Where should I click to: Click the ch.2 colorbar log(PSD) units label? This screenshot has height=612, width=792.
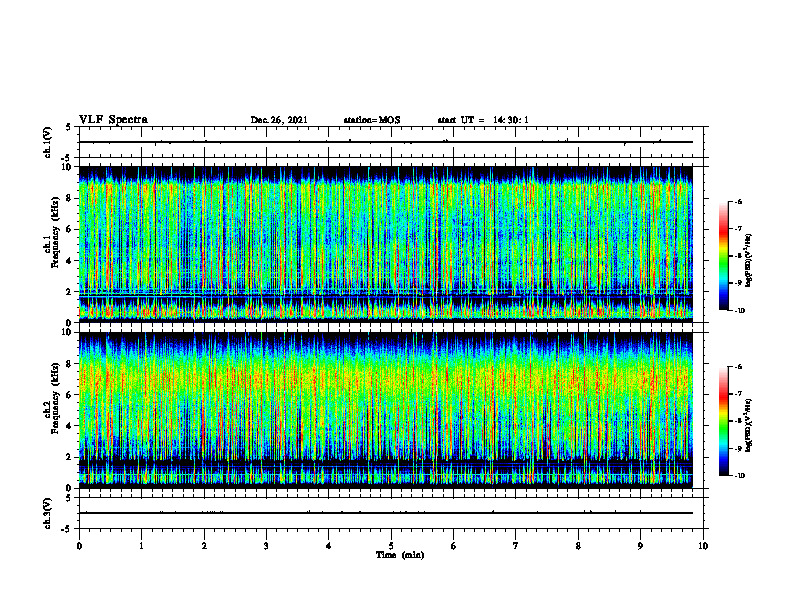[749, 426]
